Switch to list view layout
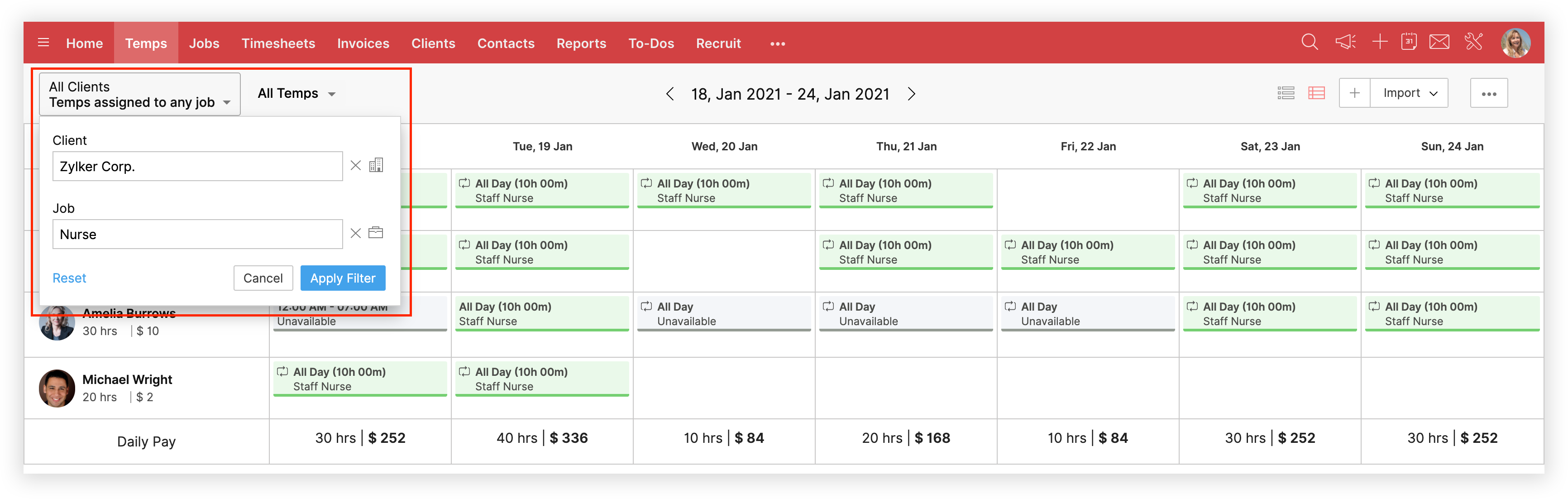 pyautogui.click(x=1286, y=93)
